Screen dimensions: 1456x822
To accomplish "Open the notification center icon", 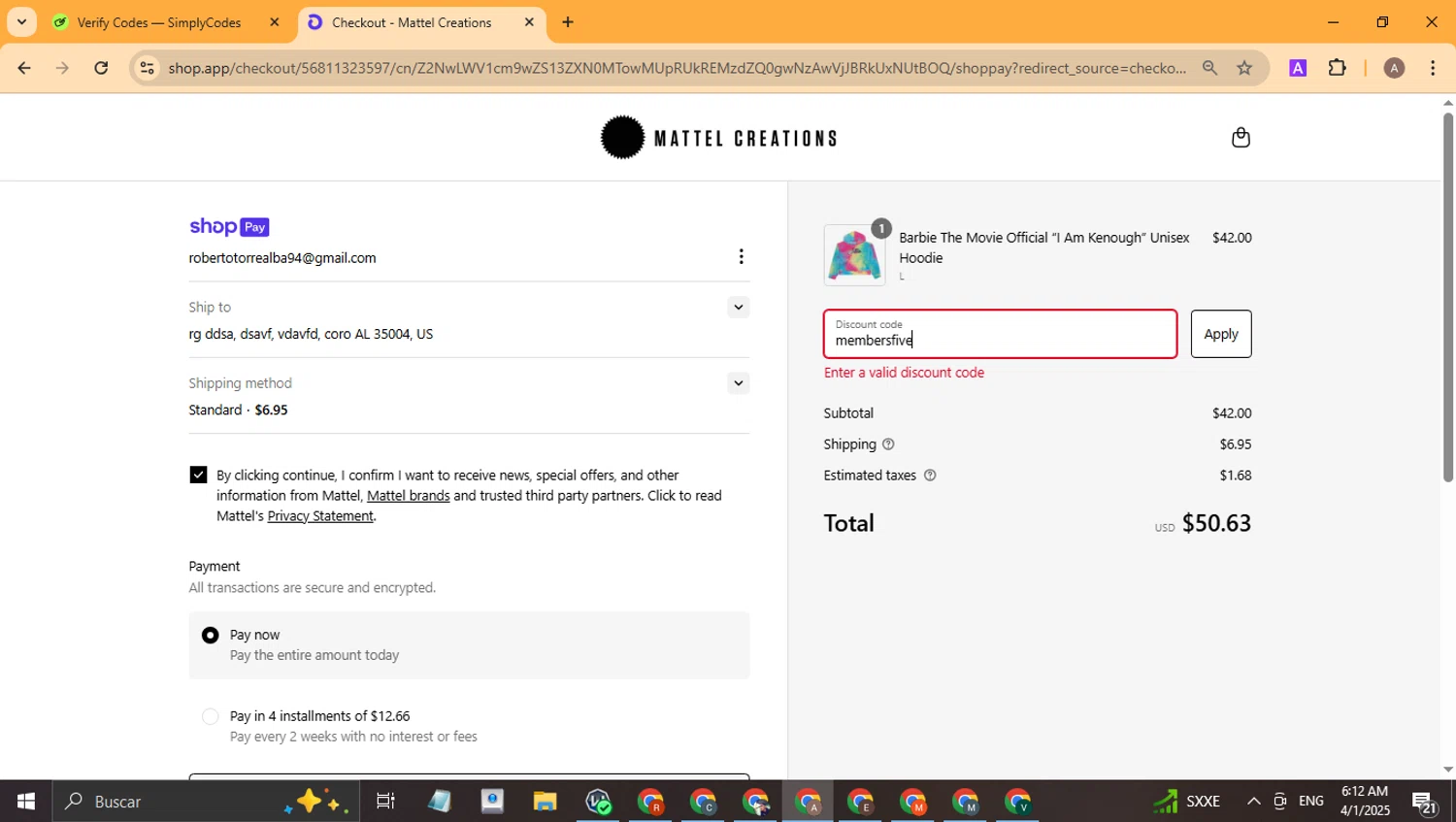I will coord(1424,802).
